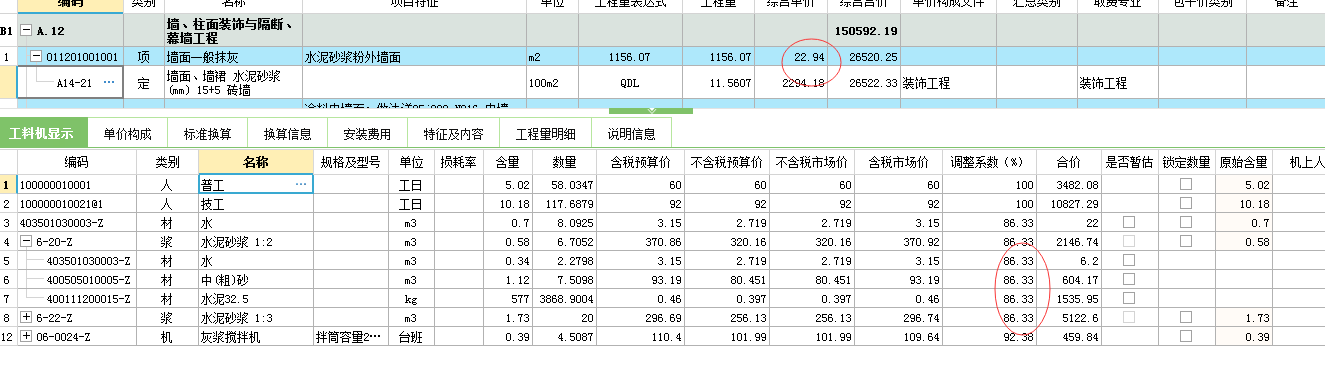Select the total cell 150592.19
1325x386 pixels.
(x=865, y=30)
